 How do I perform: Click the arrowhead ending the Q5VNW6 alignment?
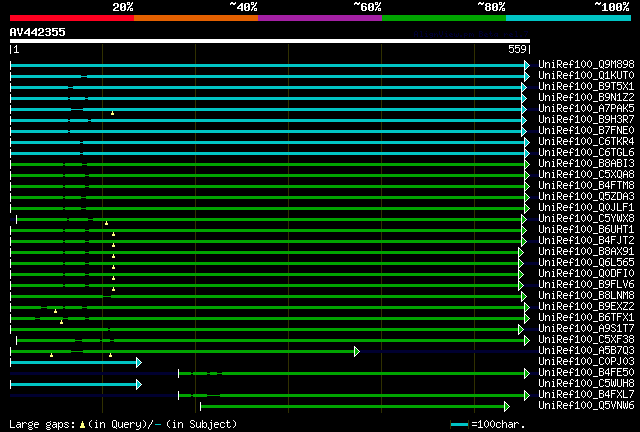(507, 406)
